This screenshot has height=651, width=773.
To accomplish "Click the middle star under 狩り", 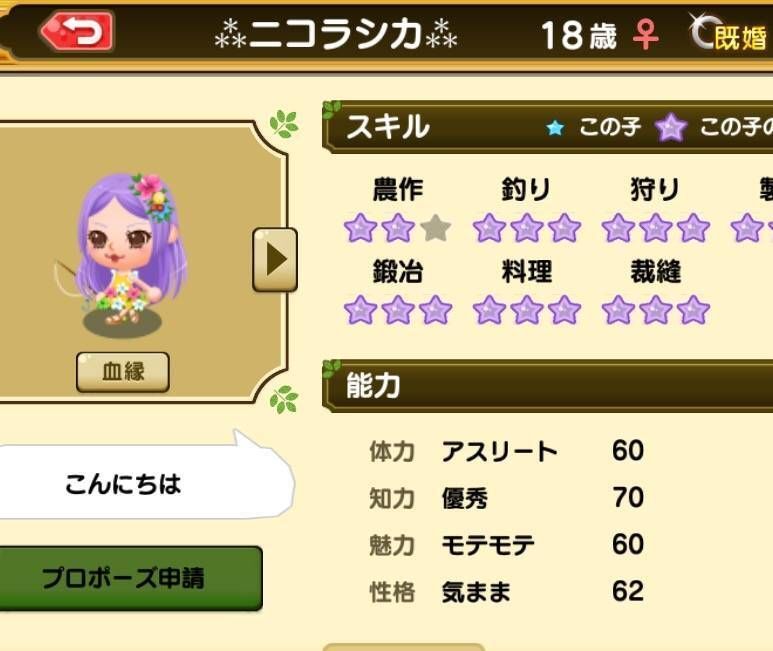I will click(656, 228).
